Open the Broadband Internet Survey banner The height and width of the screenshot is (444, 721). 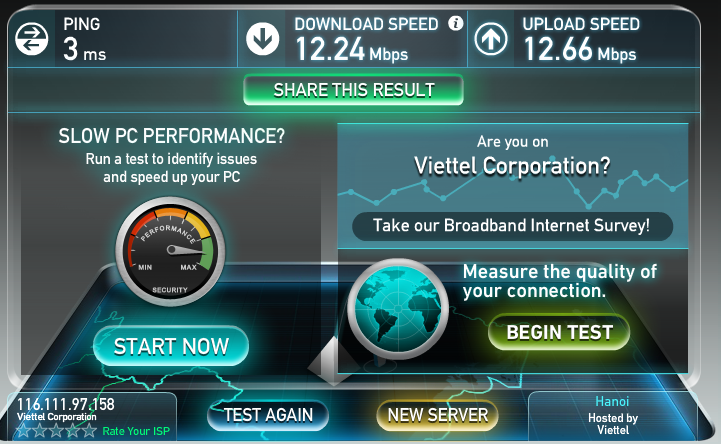click(513, 226)
